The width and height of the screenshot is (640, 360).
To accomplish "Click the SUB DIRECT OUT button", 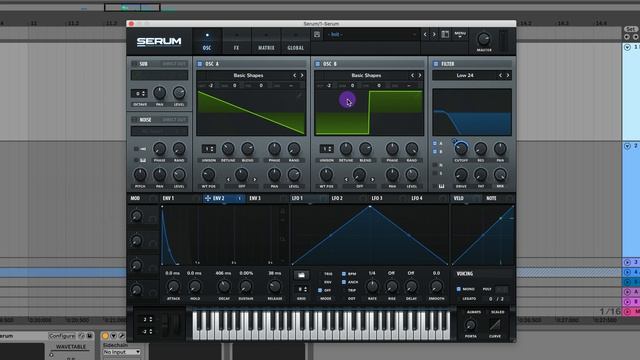I will click(x=174, y=64).
